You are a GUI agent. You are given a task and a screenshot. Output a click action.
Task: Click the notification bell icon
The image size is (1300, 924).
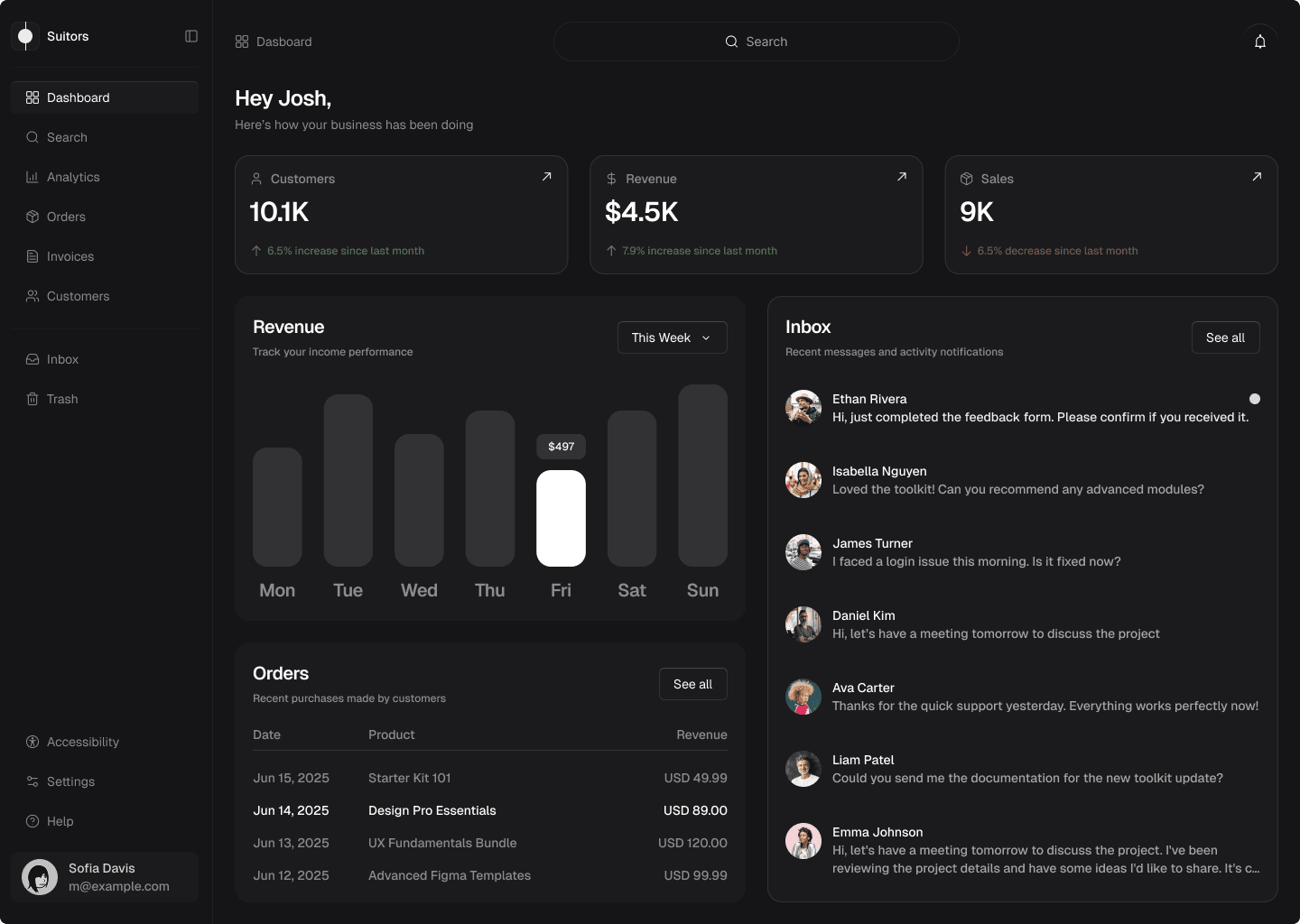(x=1259, y=42)
